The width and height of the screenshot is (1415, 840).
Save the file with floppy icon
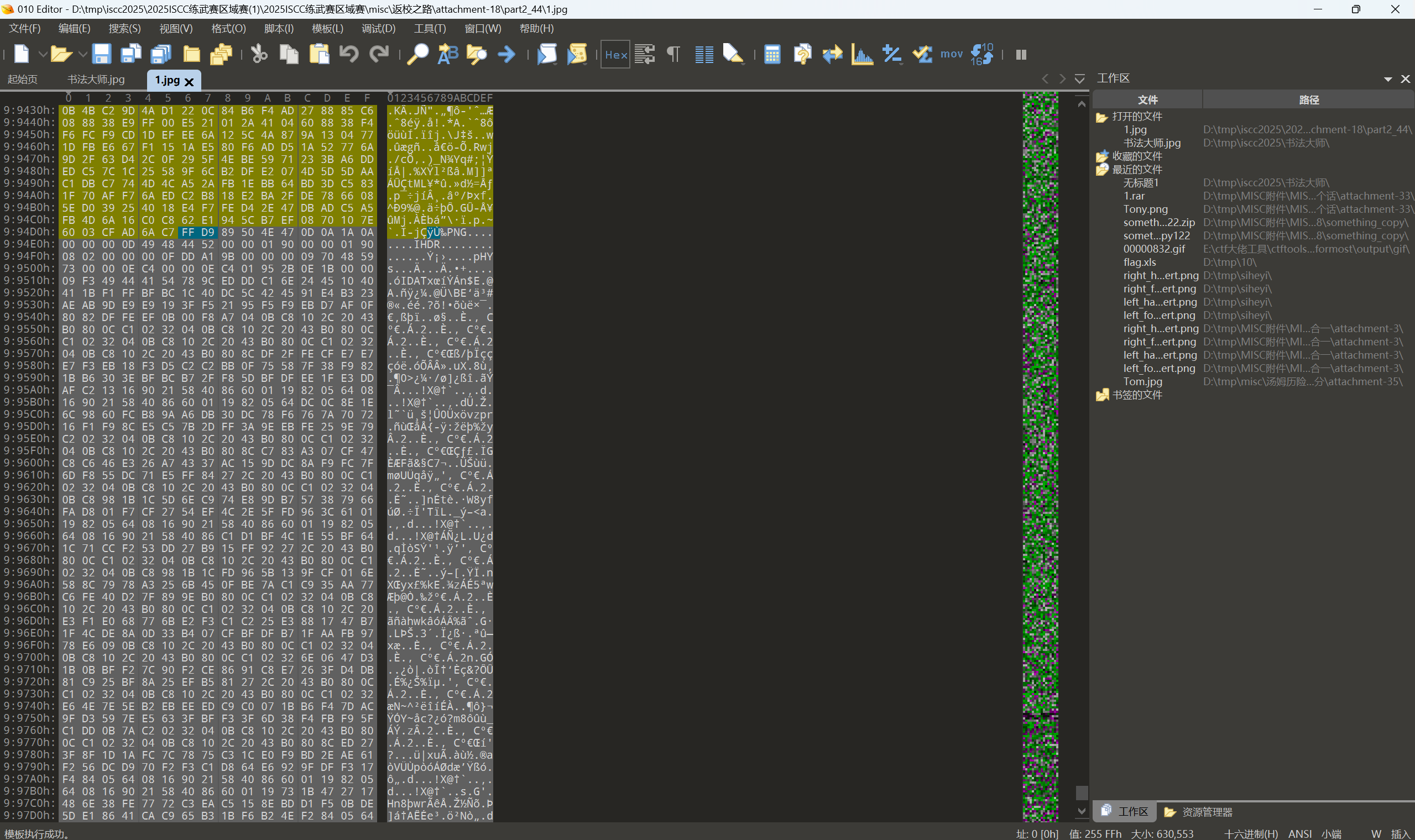tap(101, 54)
